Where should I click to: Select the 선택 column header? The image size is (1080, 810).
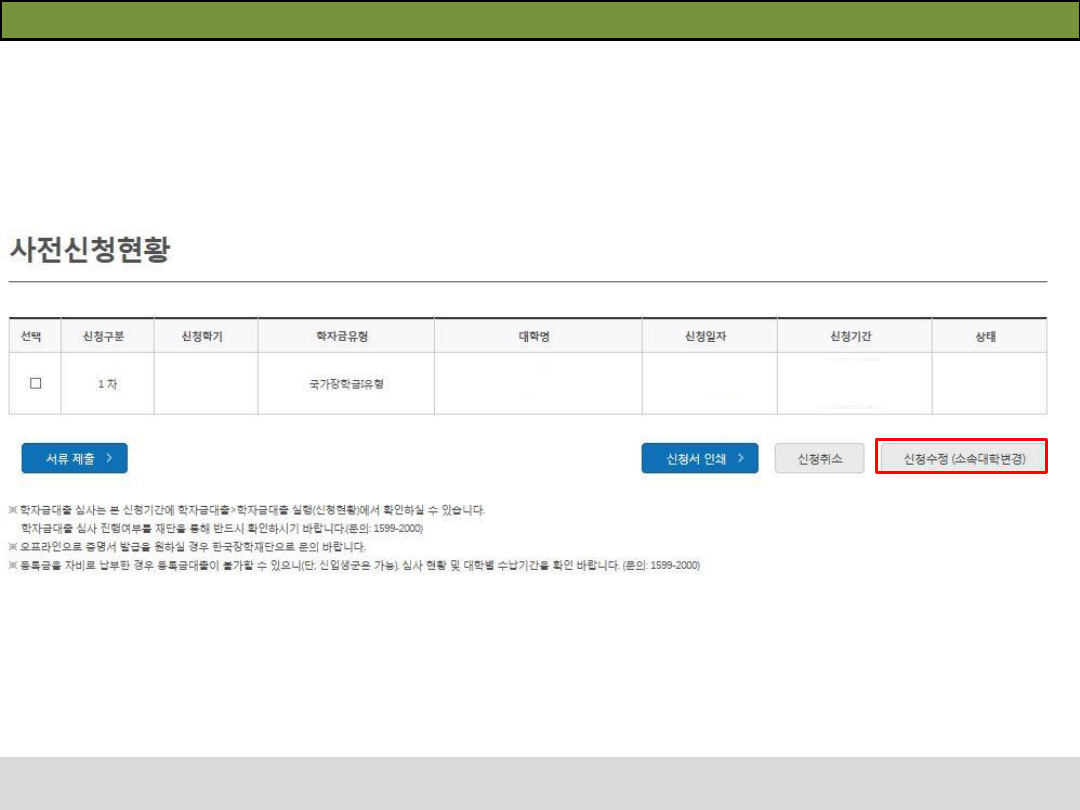[35, 336]
